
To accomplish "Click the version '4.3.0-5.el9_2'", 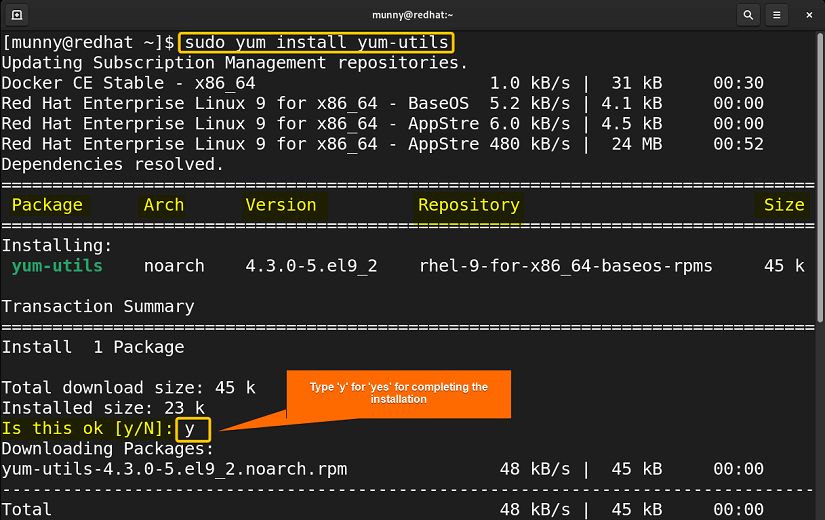I will pyautogui.click(x=311, y=266).
